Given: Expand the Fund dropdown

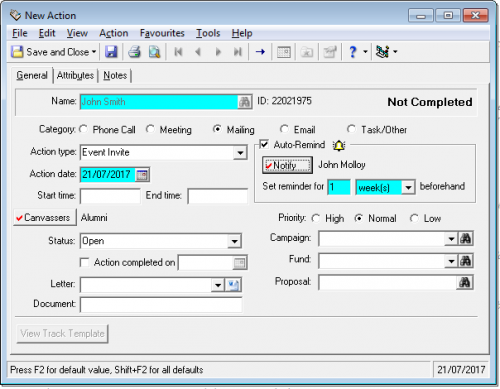Looking at the screenshot, I should click(x=451, y=261).
